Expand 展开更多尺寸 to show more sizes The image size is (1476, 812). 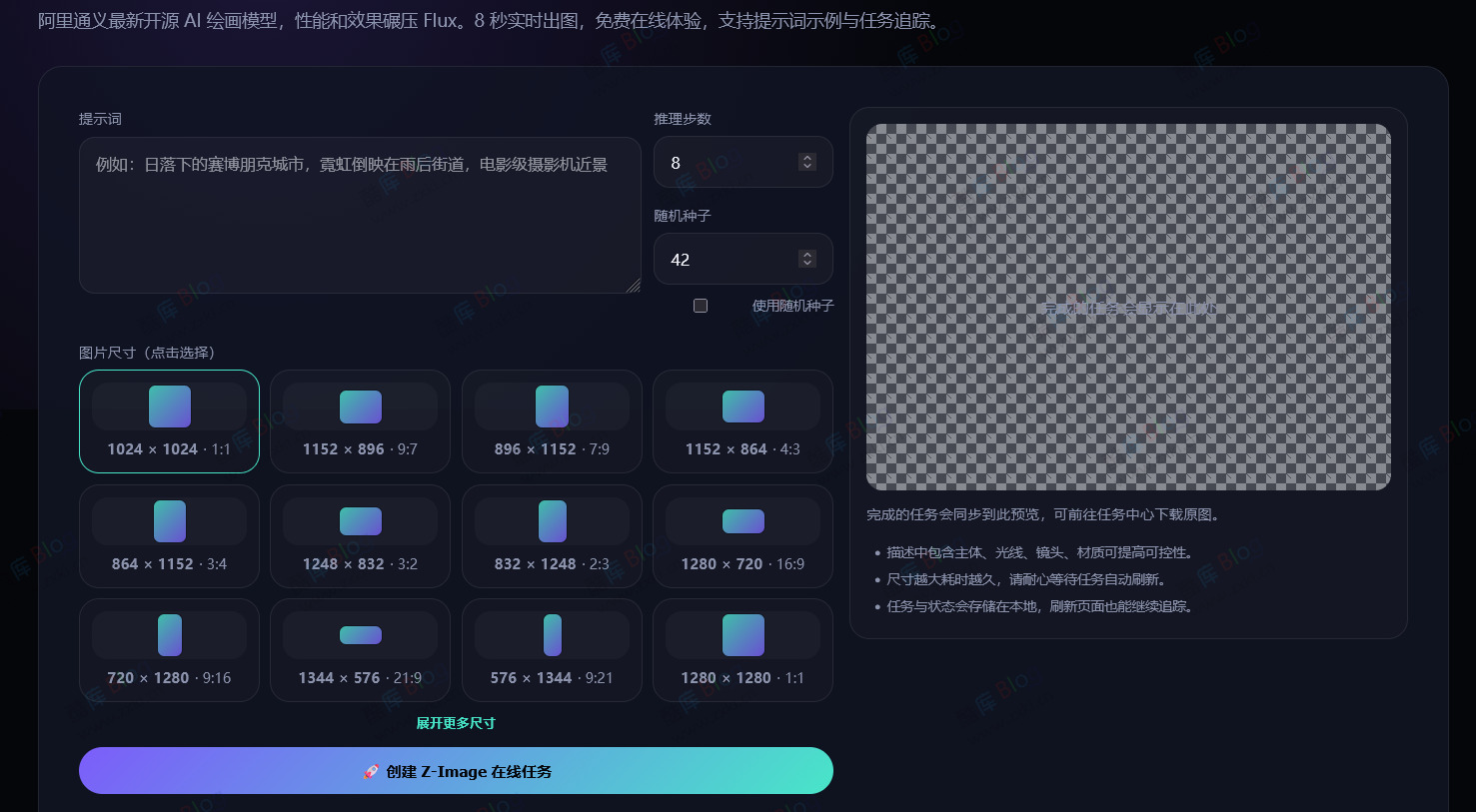(456, 722)
